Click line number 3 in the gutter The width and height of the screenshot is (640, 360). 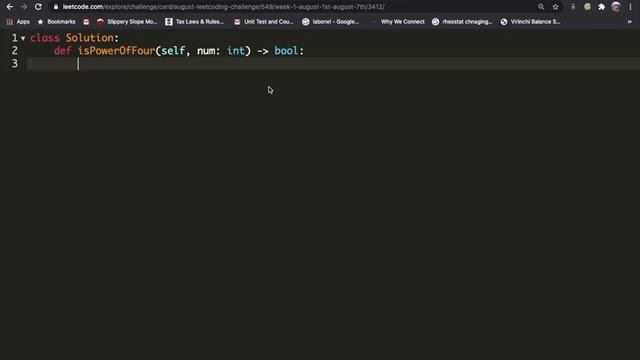pos(15,64)
